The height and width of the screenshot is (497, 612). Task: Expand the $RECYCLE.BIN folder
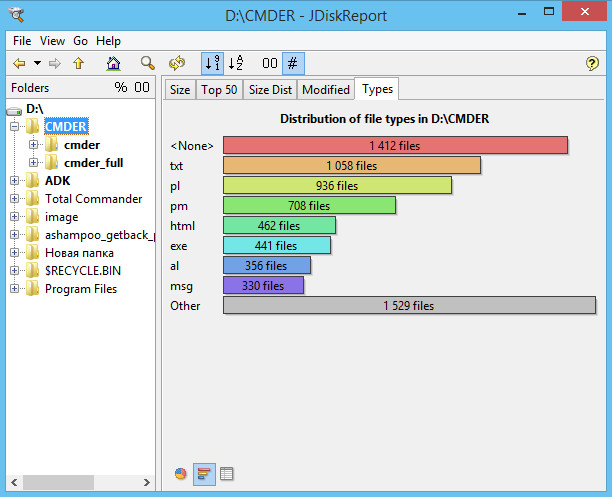point(14,271)
